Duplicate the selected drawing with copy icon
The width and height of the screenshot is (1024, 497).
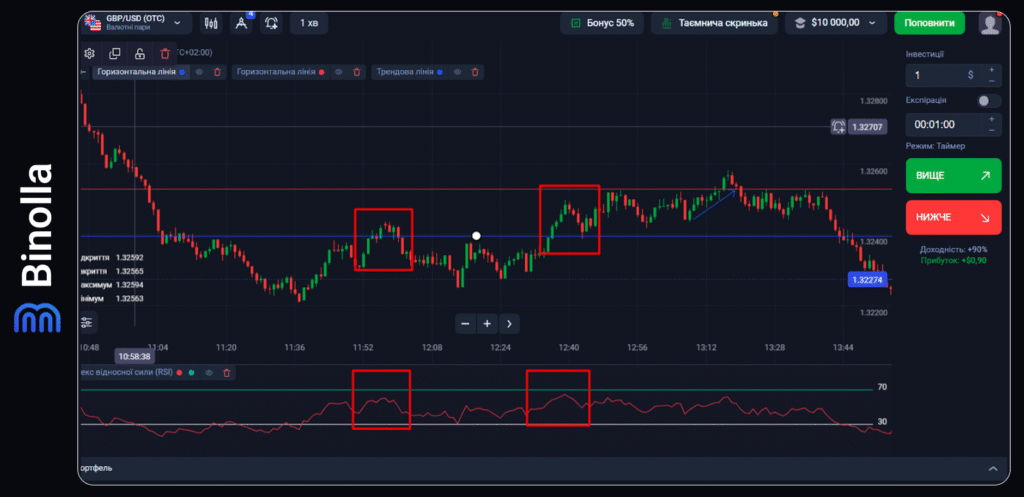tap(114, 53)
